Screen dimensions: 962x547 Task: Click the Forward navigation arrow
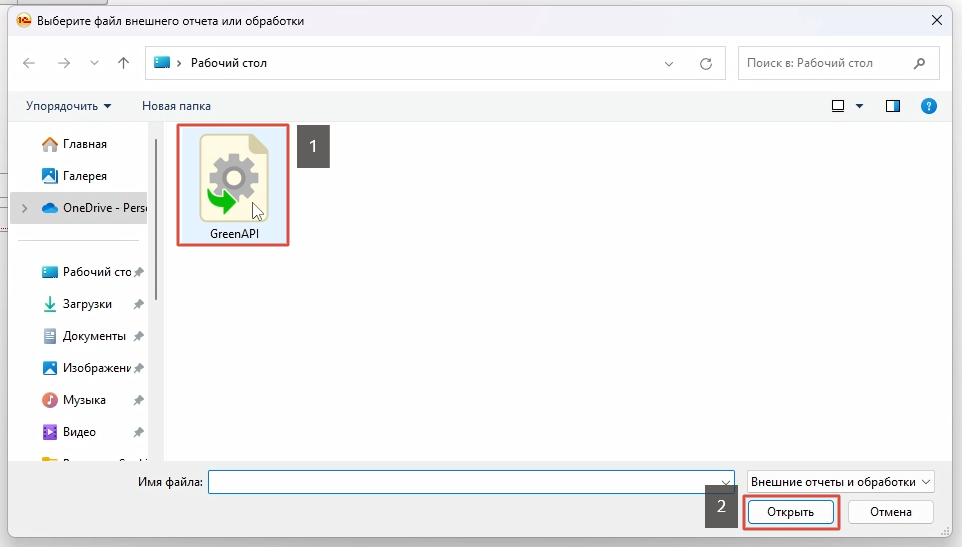tap(64, 63)
